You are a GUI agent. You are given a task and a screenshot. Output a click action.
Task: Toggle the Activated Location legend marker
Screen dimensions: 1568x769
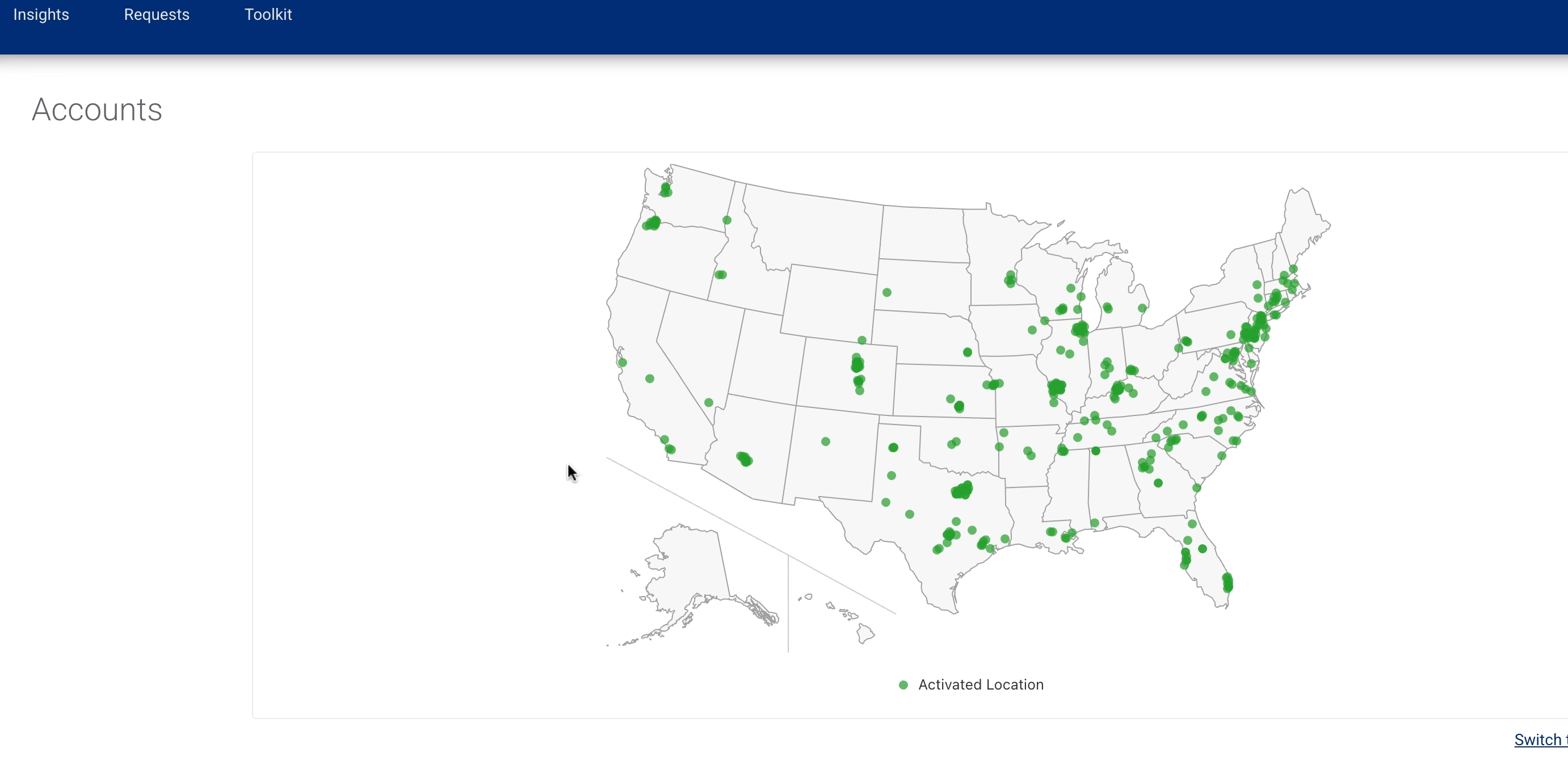(x=903, y=685)
